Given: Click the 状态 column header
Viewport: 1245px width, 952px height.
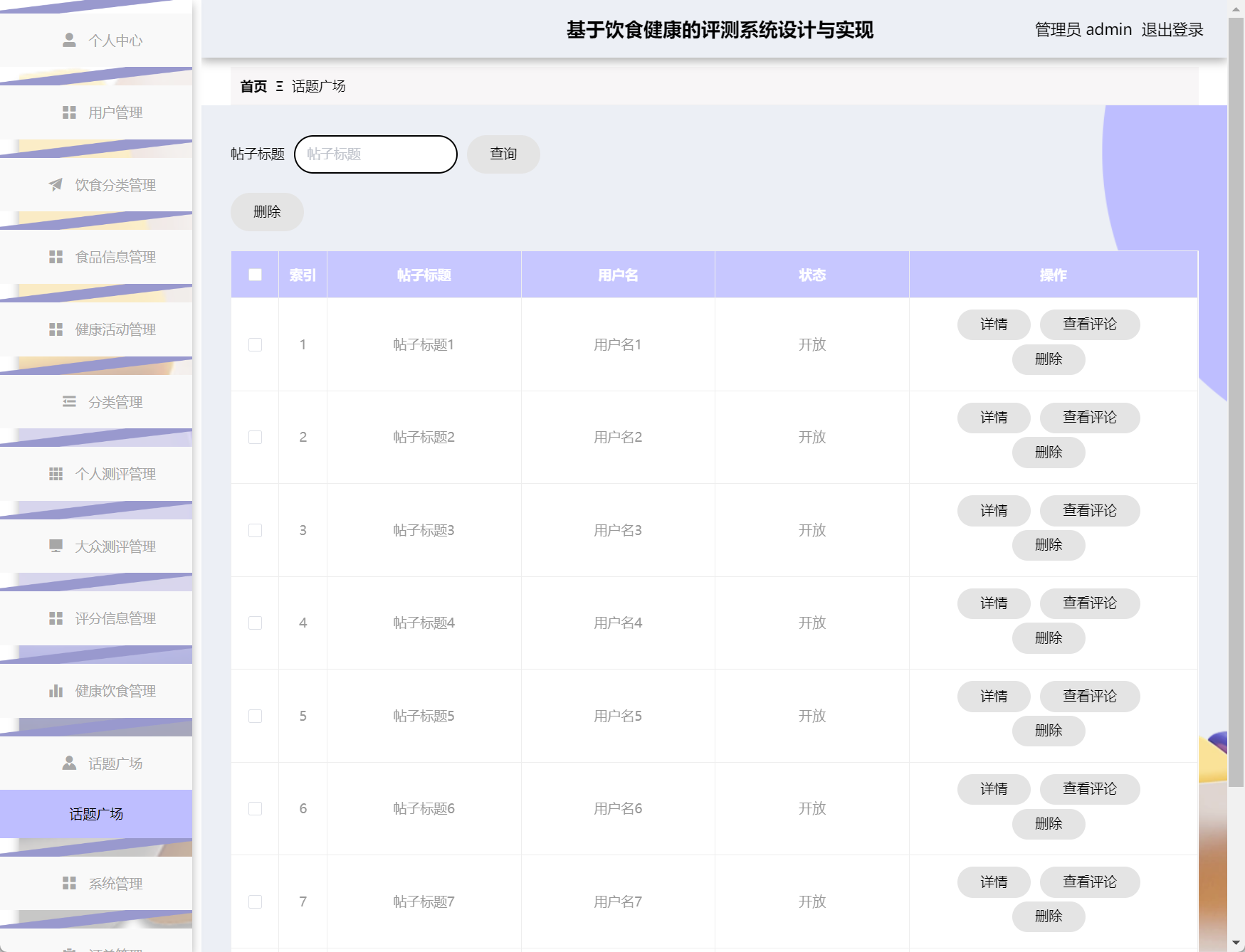Looking at the screenshot, I should coord(812,275).
